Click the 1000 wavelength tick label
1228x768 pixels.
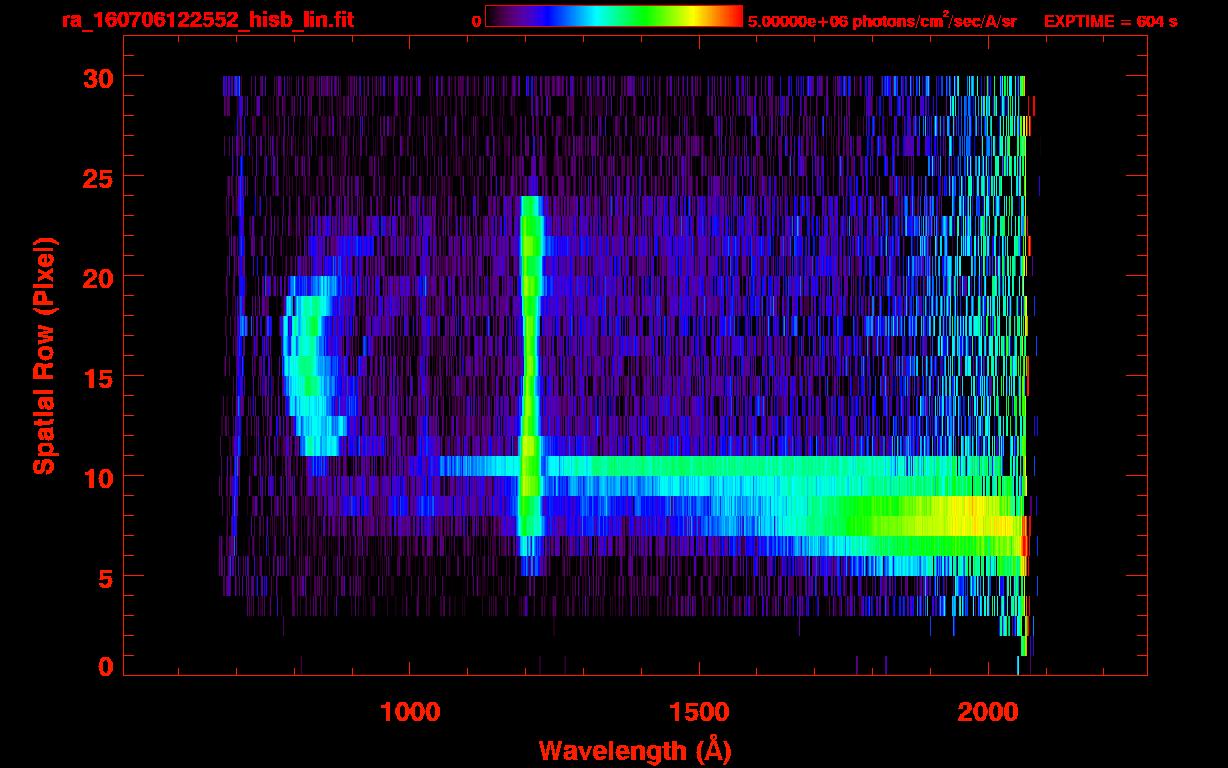pos(411,712)
